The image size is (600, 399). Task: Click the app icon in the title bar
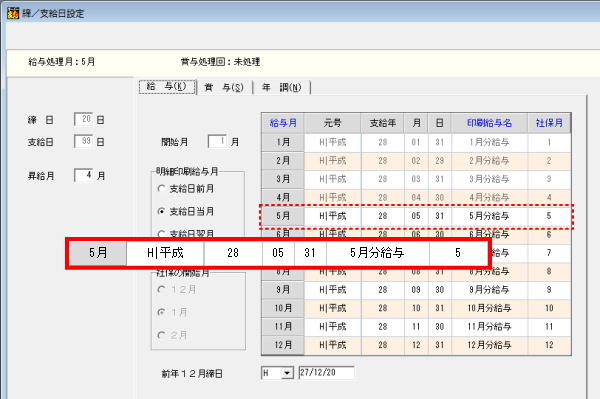(x=13, y=13)
